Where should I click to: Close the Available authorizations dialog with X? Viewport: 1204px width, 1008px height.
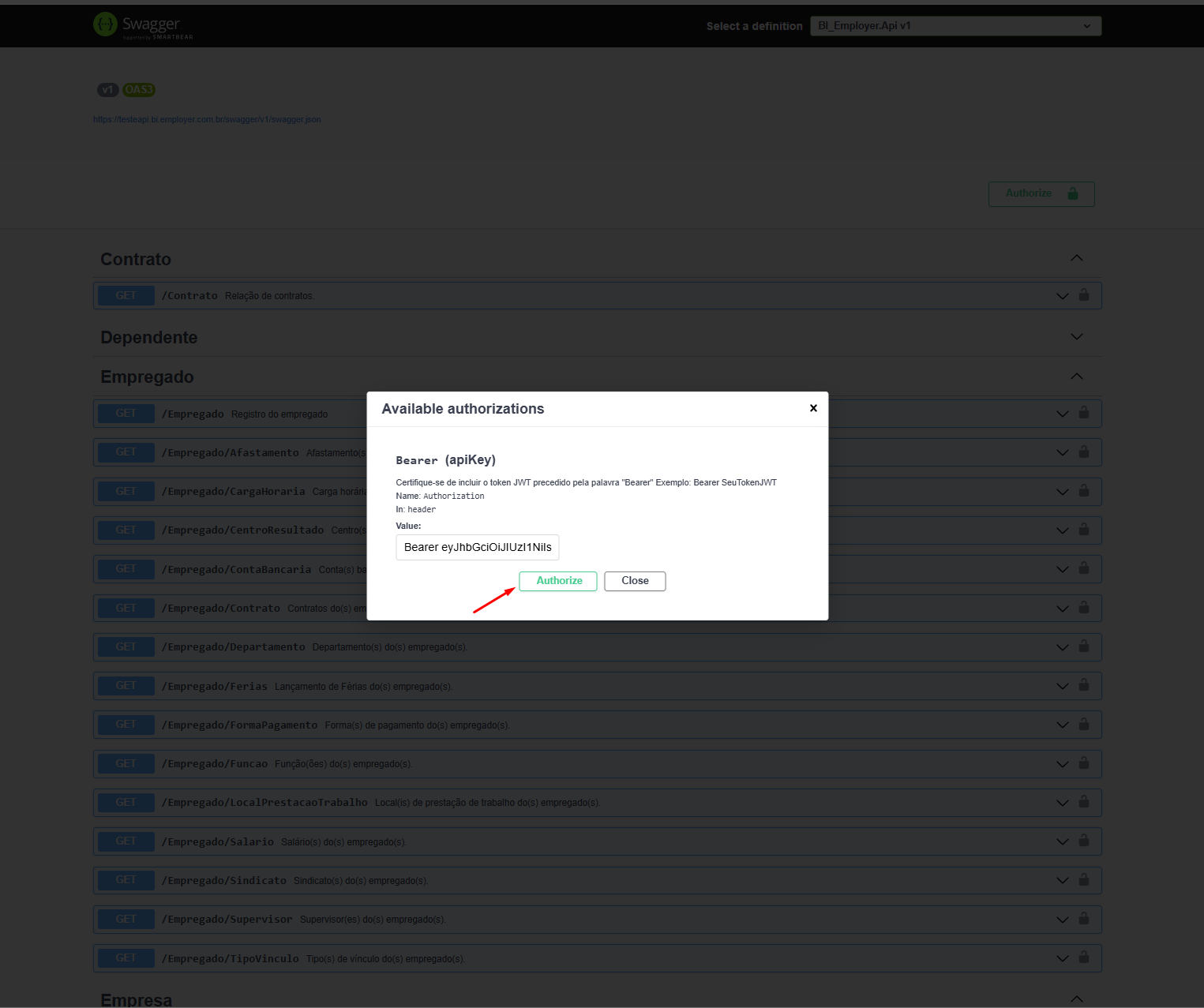point(813,408)
